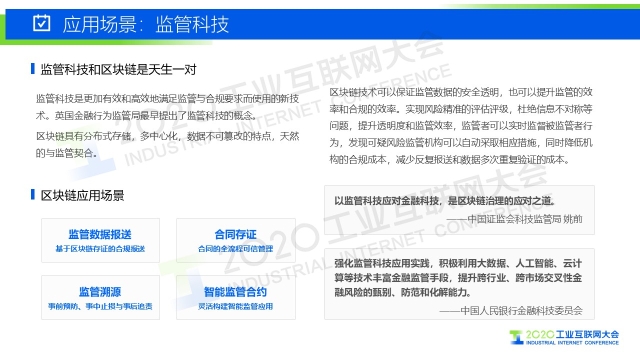Click the blue marker beside 区块链应用场景
This screenshot has height=360, width=640.
click(x=33, y=195)
